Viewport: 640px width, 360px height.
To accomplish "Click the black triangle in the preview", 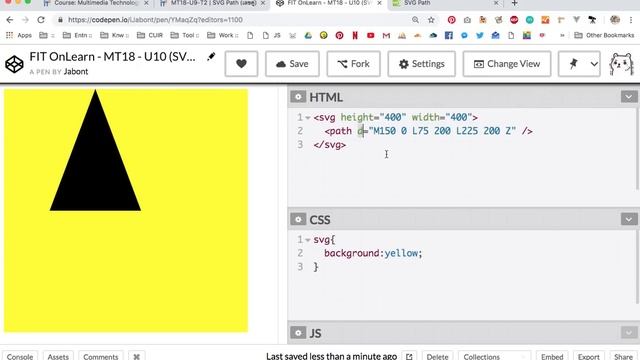I will [x=96, y=163].
